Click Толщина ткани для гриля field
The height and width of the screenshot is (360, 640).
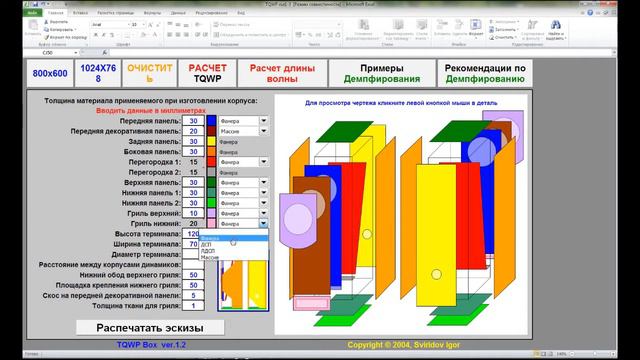tap(193, 305)
